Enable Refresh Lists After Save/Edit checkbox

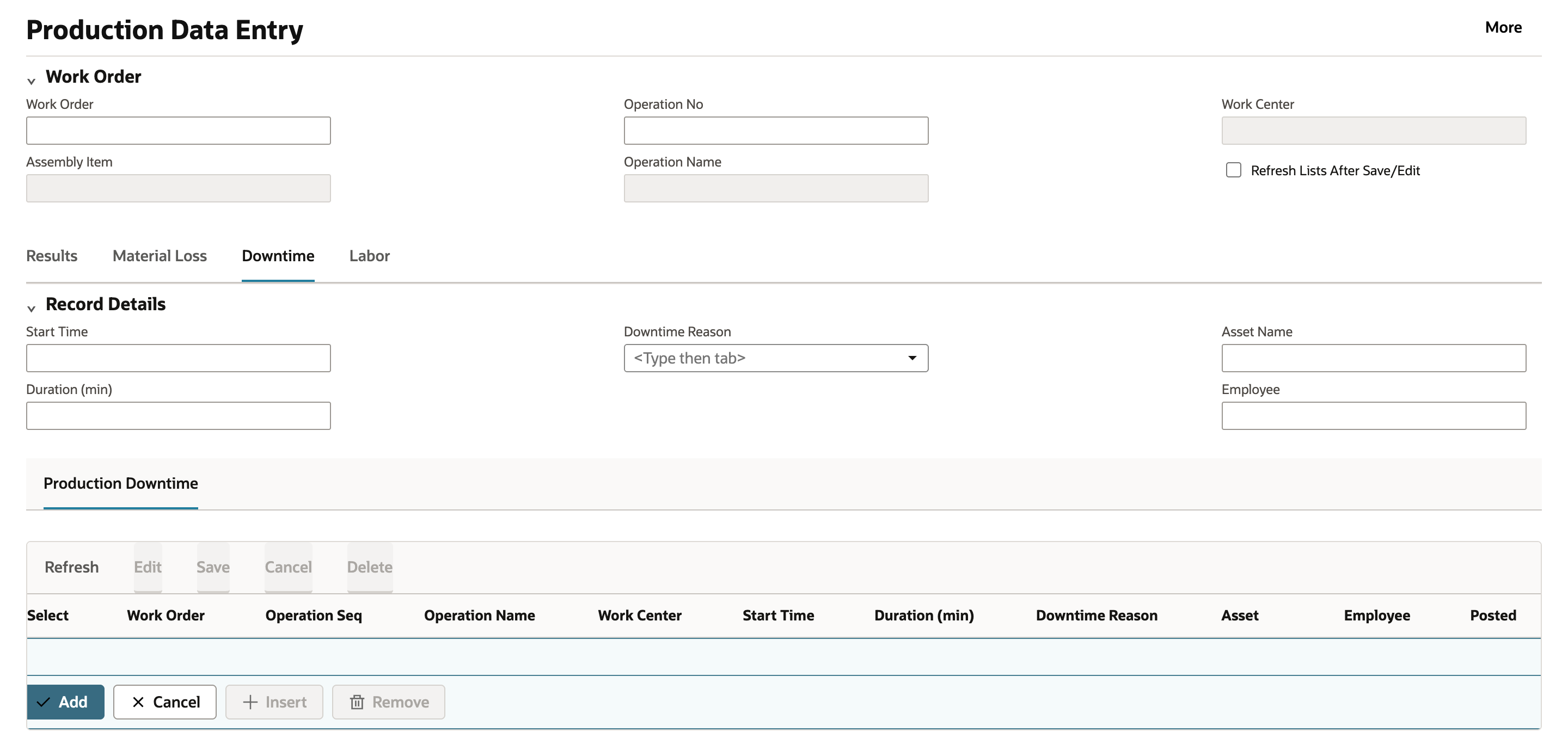coord(1233,170)
